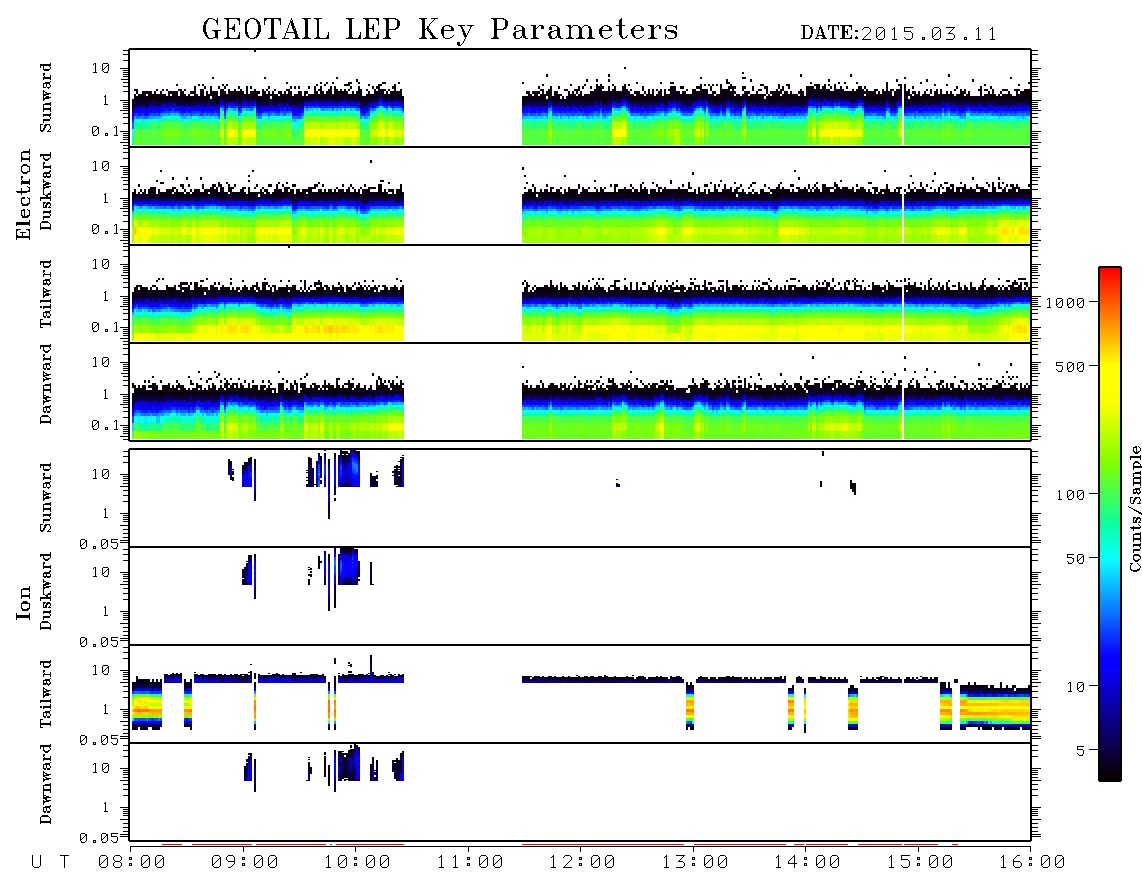Screen dimensions: 1142x880
Task: Click the "15:00" time tick label
Action: [920, 863]
